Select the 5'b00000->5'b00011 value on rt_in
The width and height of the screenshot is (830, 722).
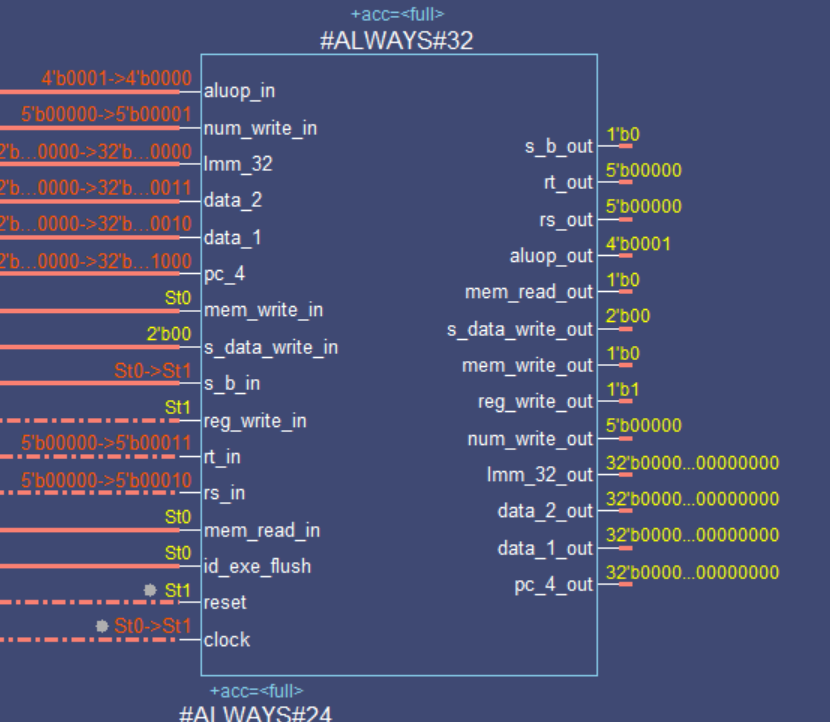[x=106, y=443]
